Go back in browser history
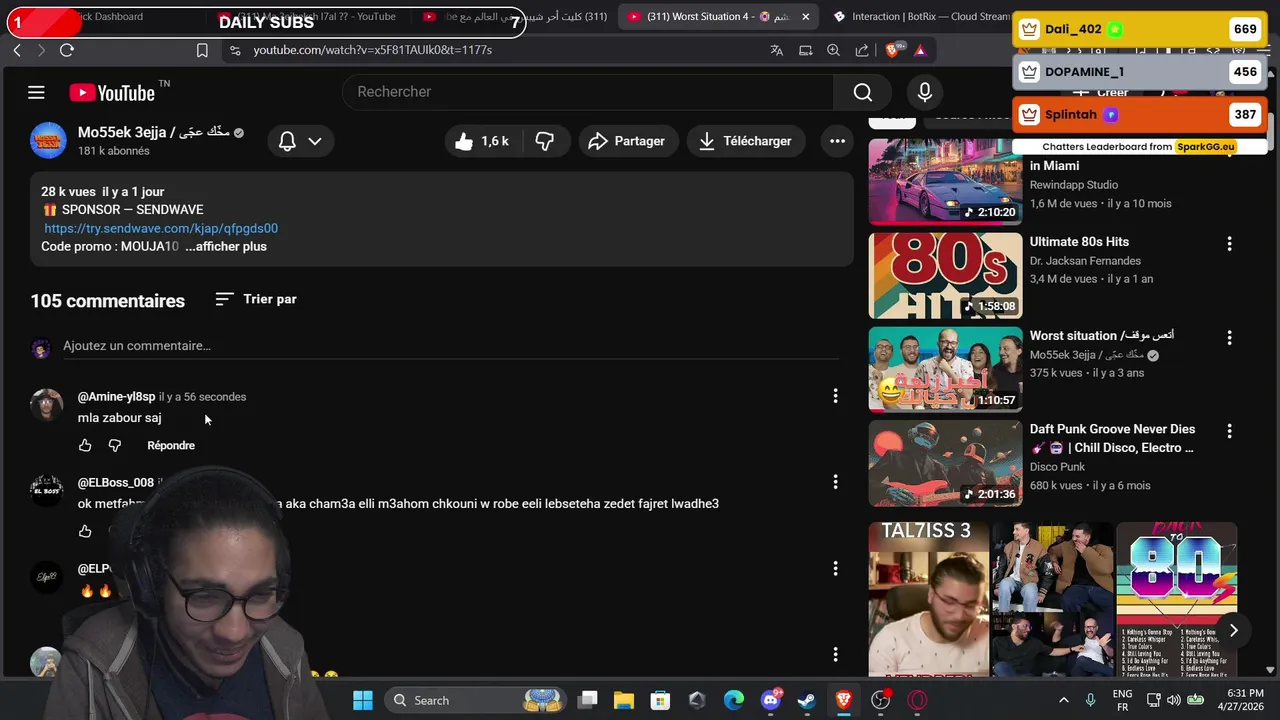The width and height of the screenshot is (1280, 720). 17,50
